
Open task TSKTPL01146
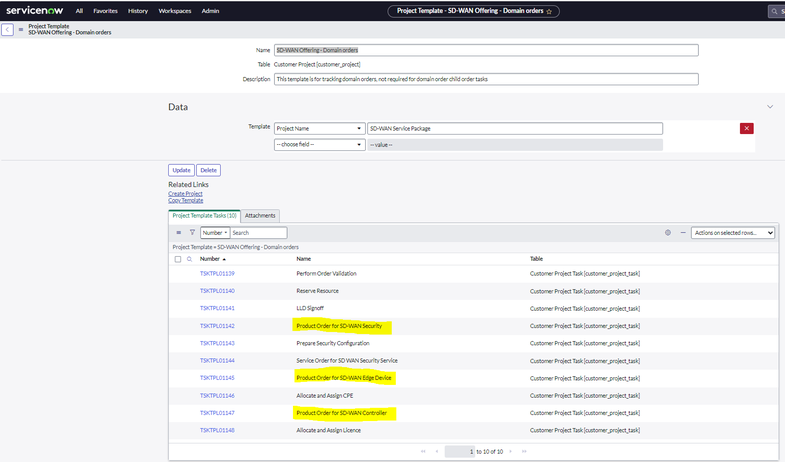tap(217, 395)
